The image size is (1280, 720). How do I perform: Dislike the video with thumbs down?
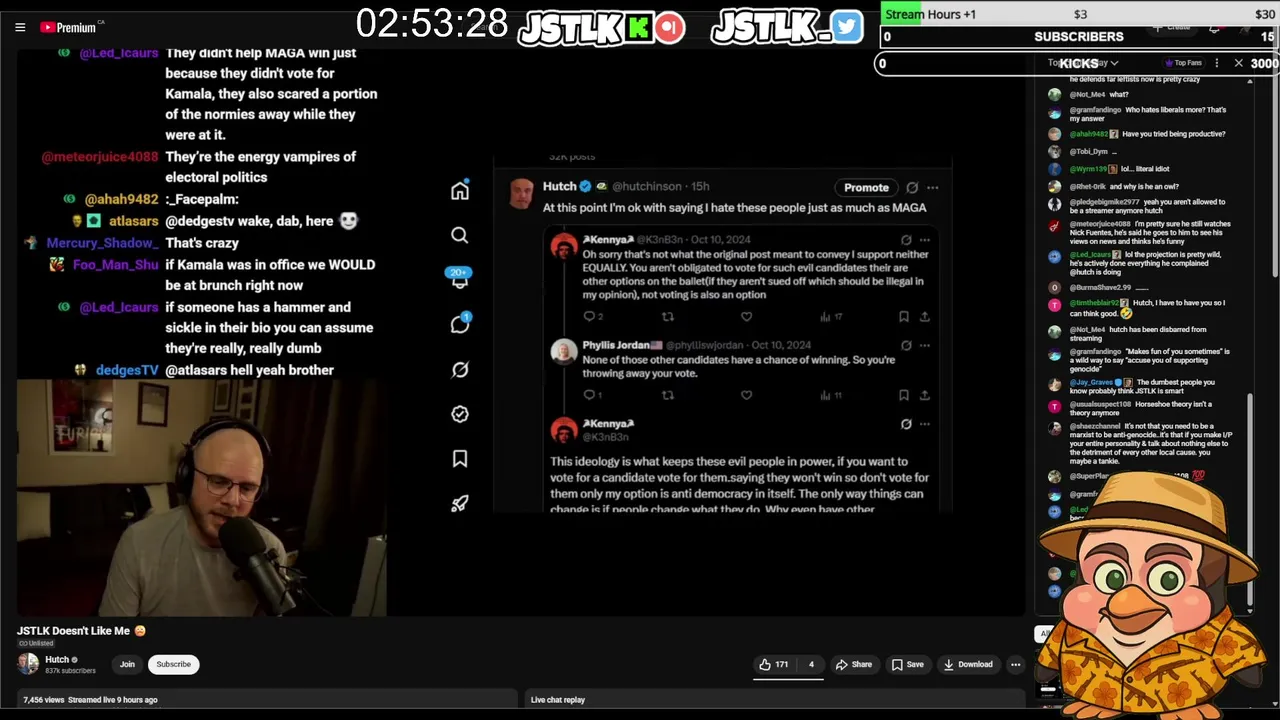point(811,664)
